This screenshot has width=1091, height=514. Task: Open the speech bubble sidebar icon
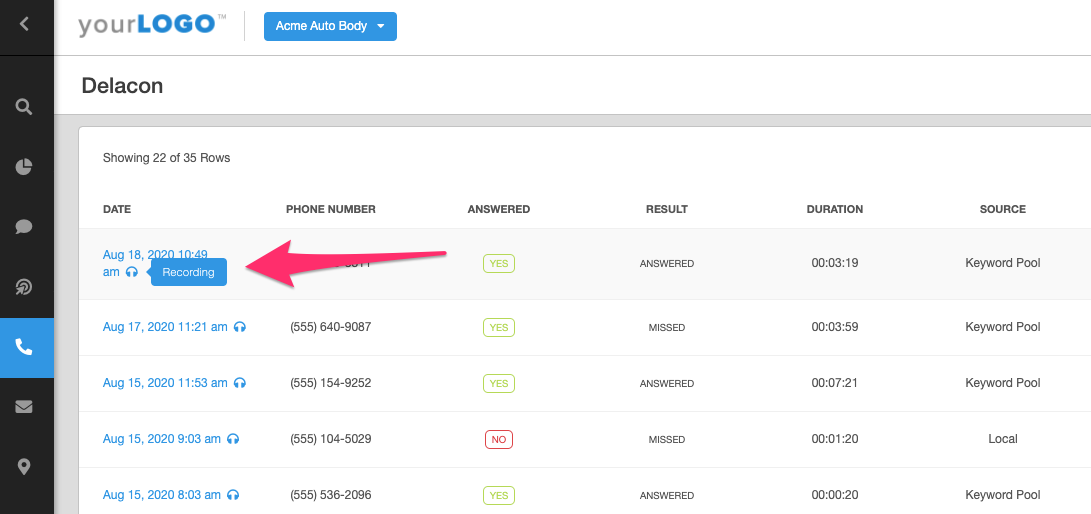[24, 227]
